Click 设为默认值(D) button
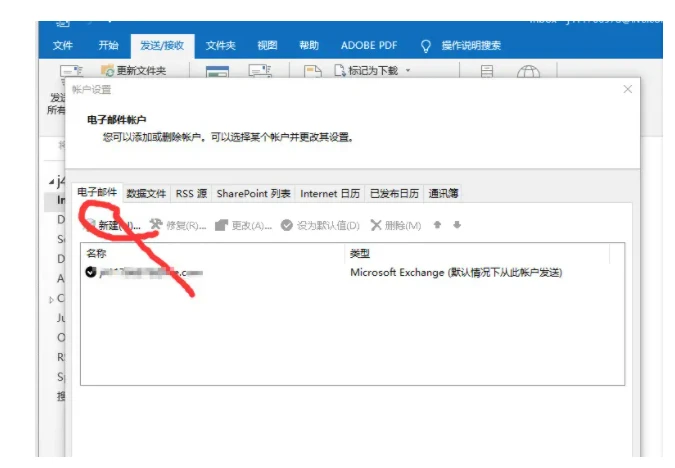The width and height of the screenshot is (675, 468). [x=320, y=225]
